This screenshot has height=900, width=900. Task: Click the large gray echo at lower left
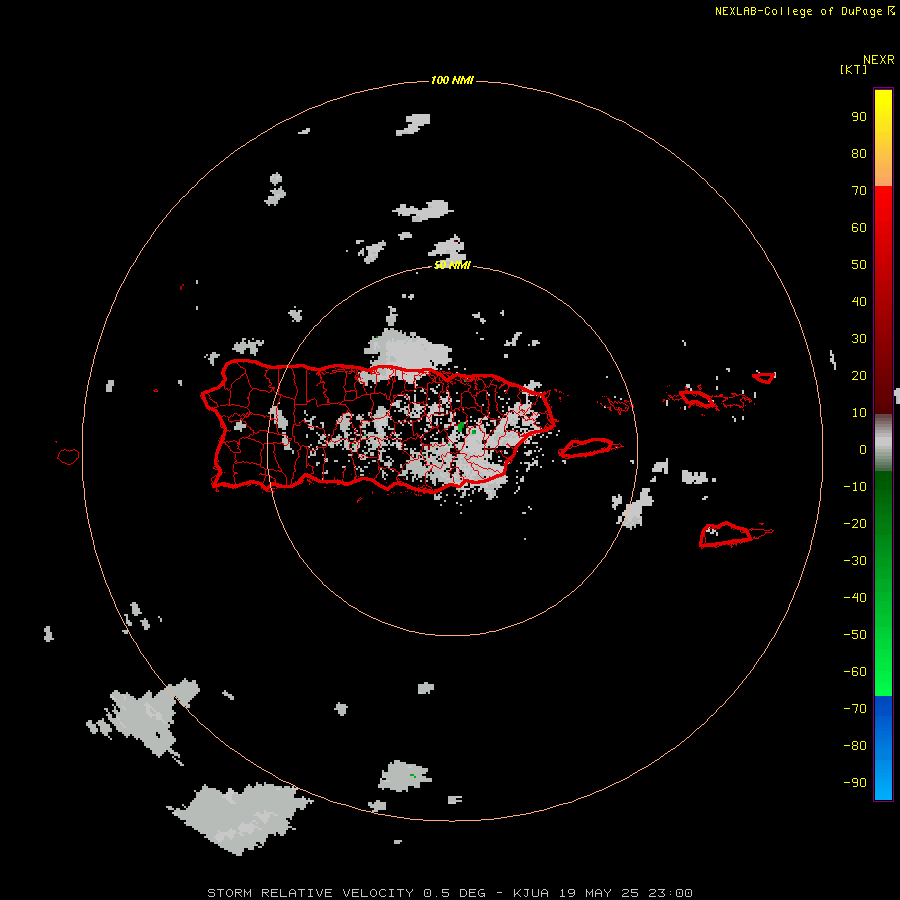coord(241,818)
